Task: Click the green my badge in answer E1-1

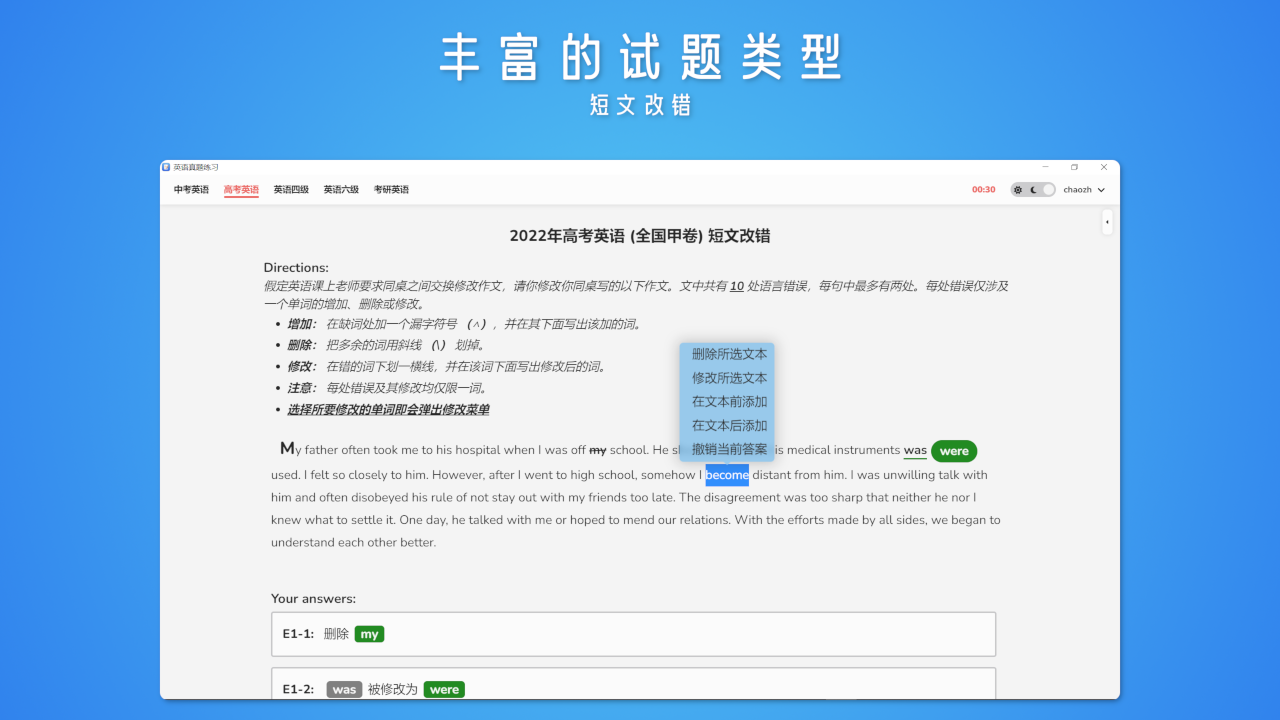Action: (369, 634)
